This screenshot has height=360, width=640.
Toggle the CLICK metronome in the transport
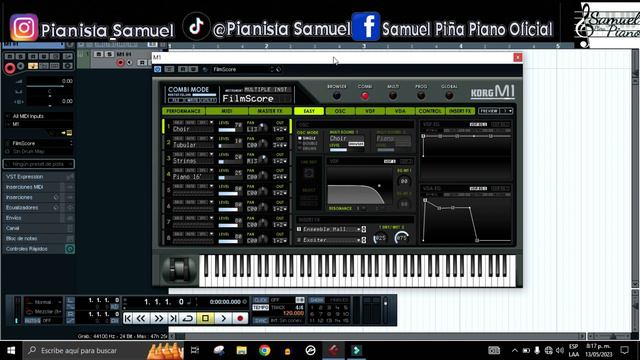pos(260,300)
